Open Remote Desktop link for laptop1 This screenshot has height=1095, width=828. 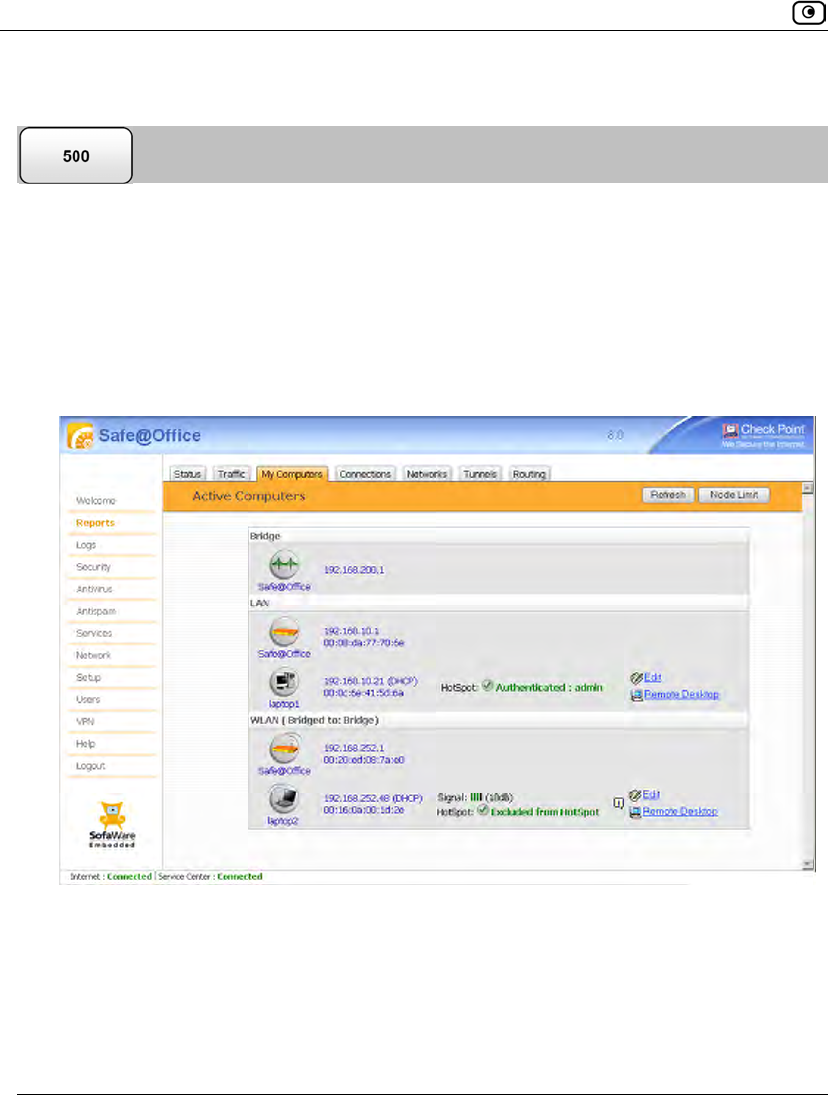tap(681, 695)
